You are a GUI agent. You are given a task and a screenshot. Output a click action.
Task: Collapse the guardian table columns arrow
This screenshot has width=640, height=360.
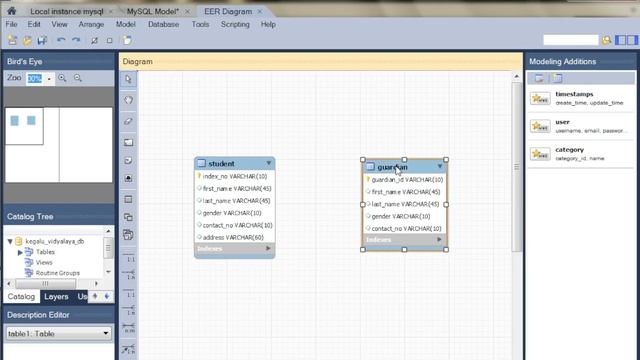point(440,166)
